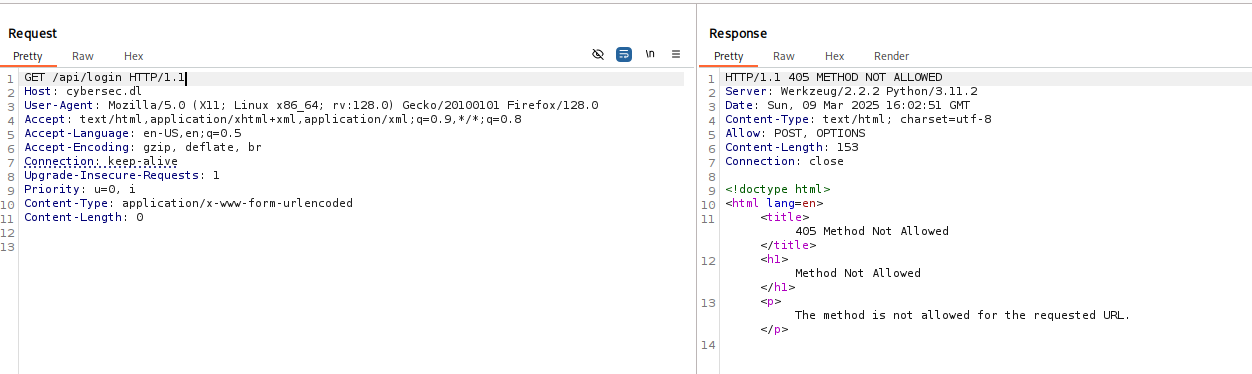Toggle the \n non-printable characters button

650,54
